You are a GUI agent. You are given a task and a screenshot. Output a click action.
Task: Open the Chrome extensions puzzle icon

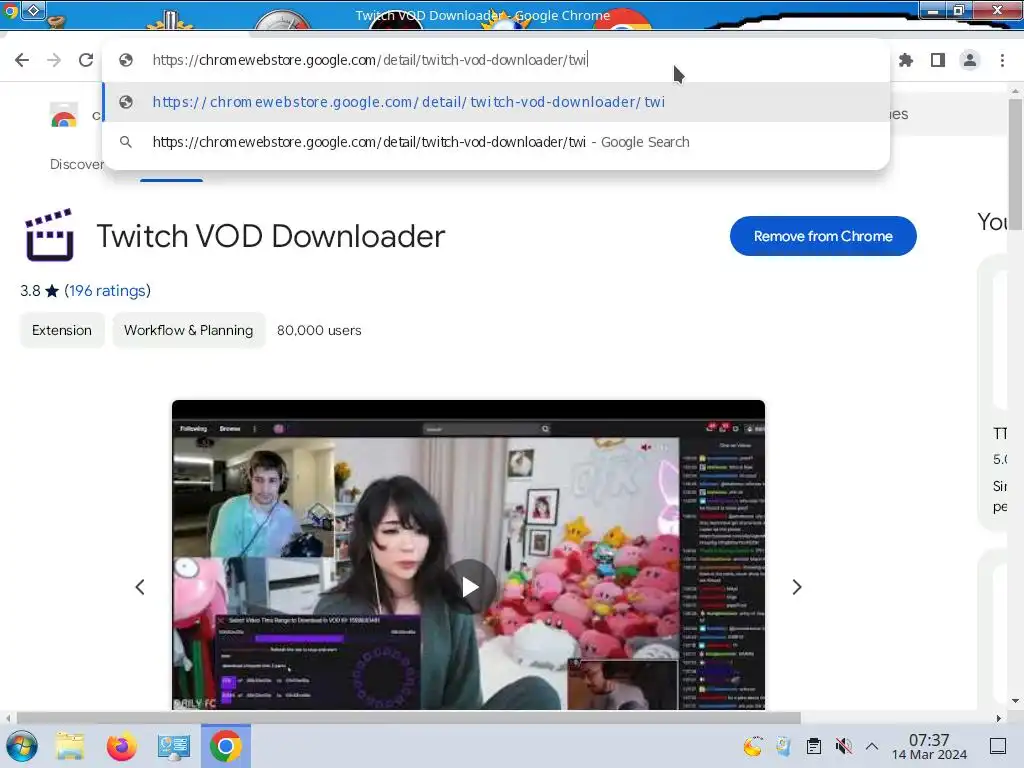click(x=906, y=60)
